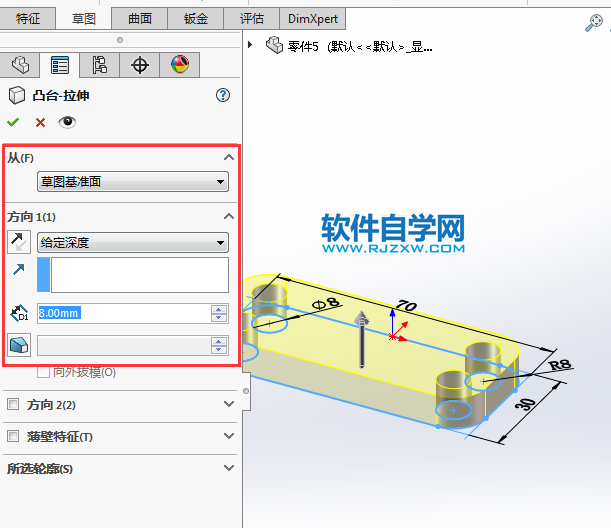
Task: Open the 给定深度 end condition dropdown
Action: (x=133, y=243)
